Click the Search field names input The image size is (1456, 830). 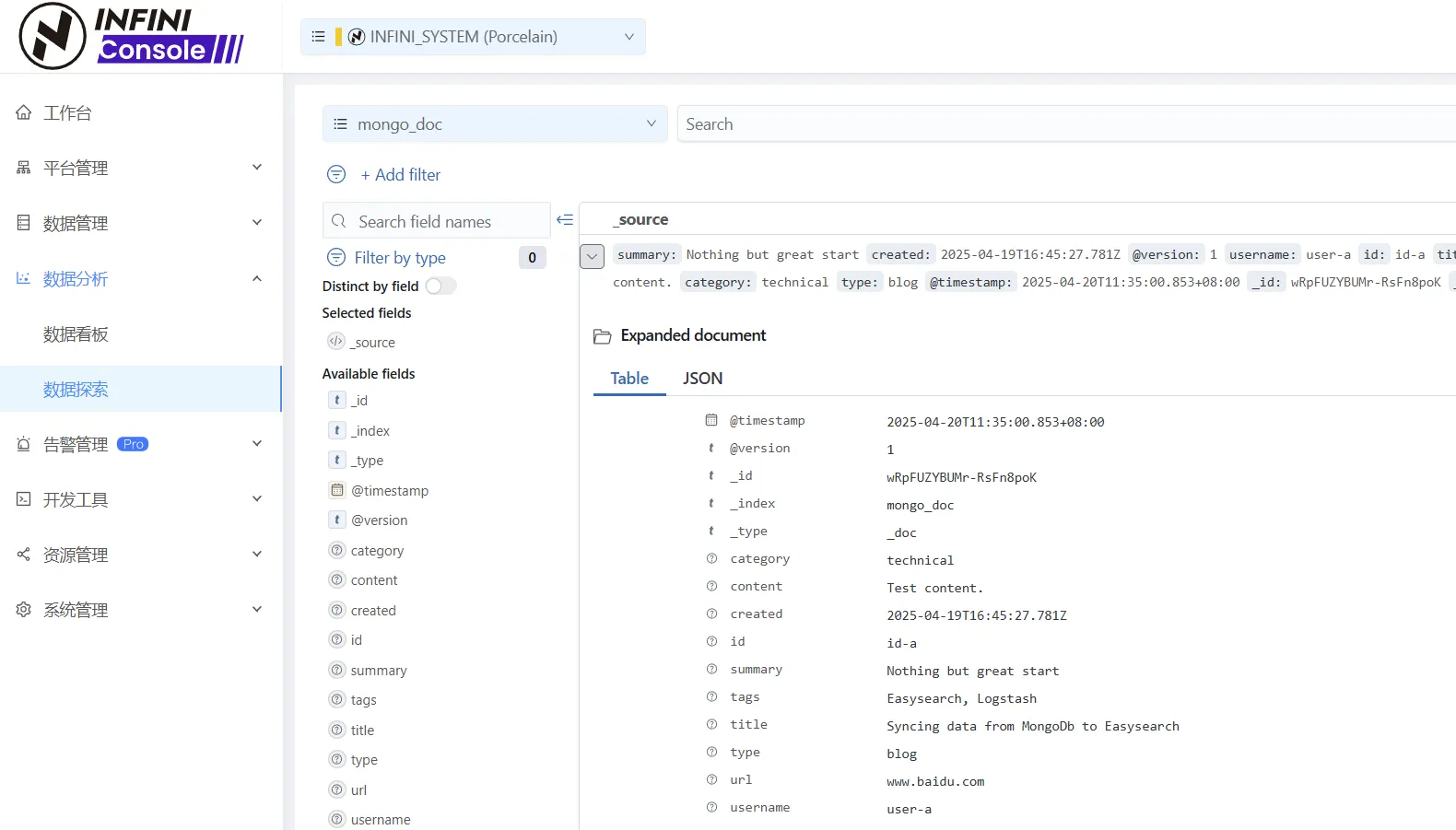pos(436,221)
